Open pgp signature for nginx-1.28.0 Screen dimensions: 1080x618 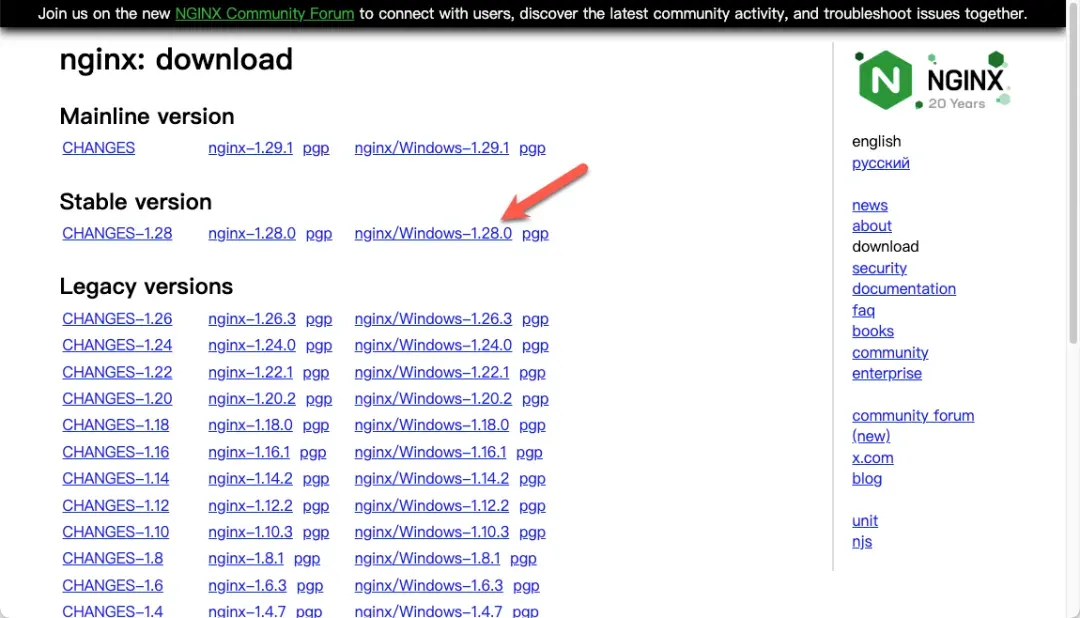[318, 234]
